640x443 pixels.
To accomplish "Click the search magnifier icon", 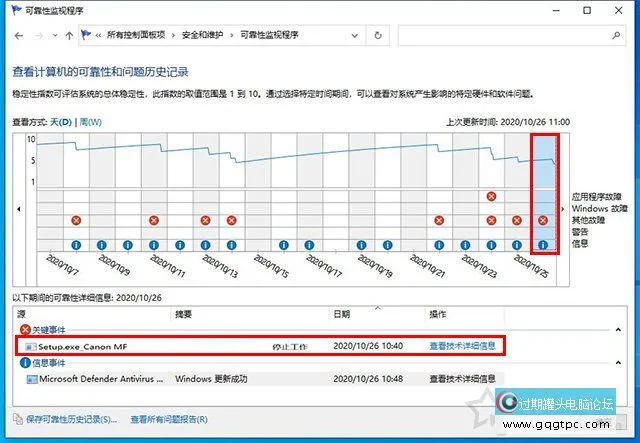I will pos(616,36).
